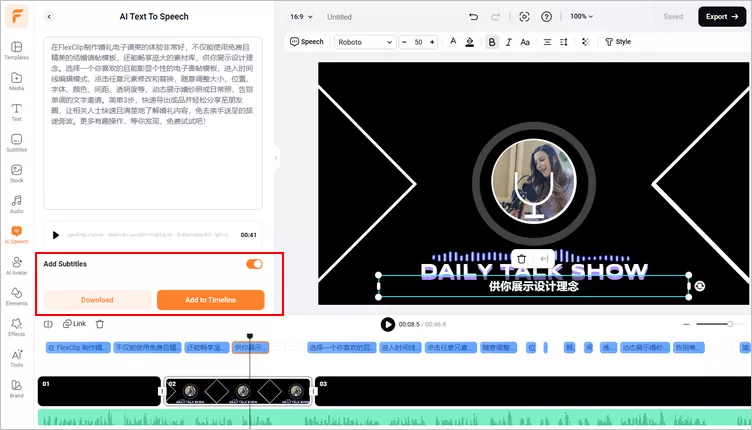Screen dimensions: 752x430
Task: Open the Brand sidebar panel
Action: pos(16,388)
